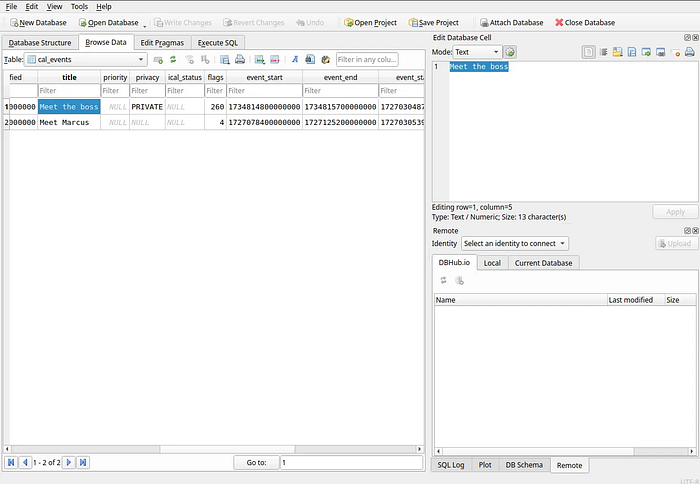Screen dimensions: 700x484
Task: Open the File menu
Action: pos(11,7)
